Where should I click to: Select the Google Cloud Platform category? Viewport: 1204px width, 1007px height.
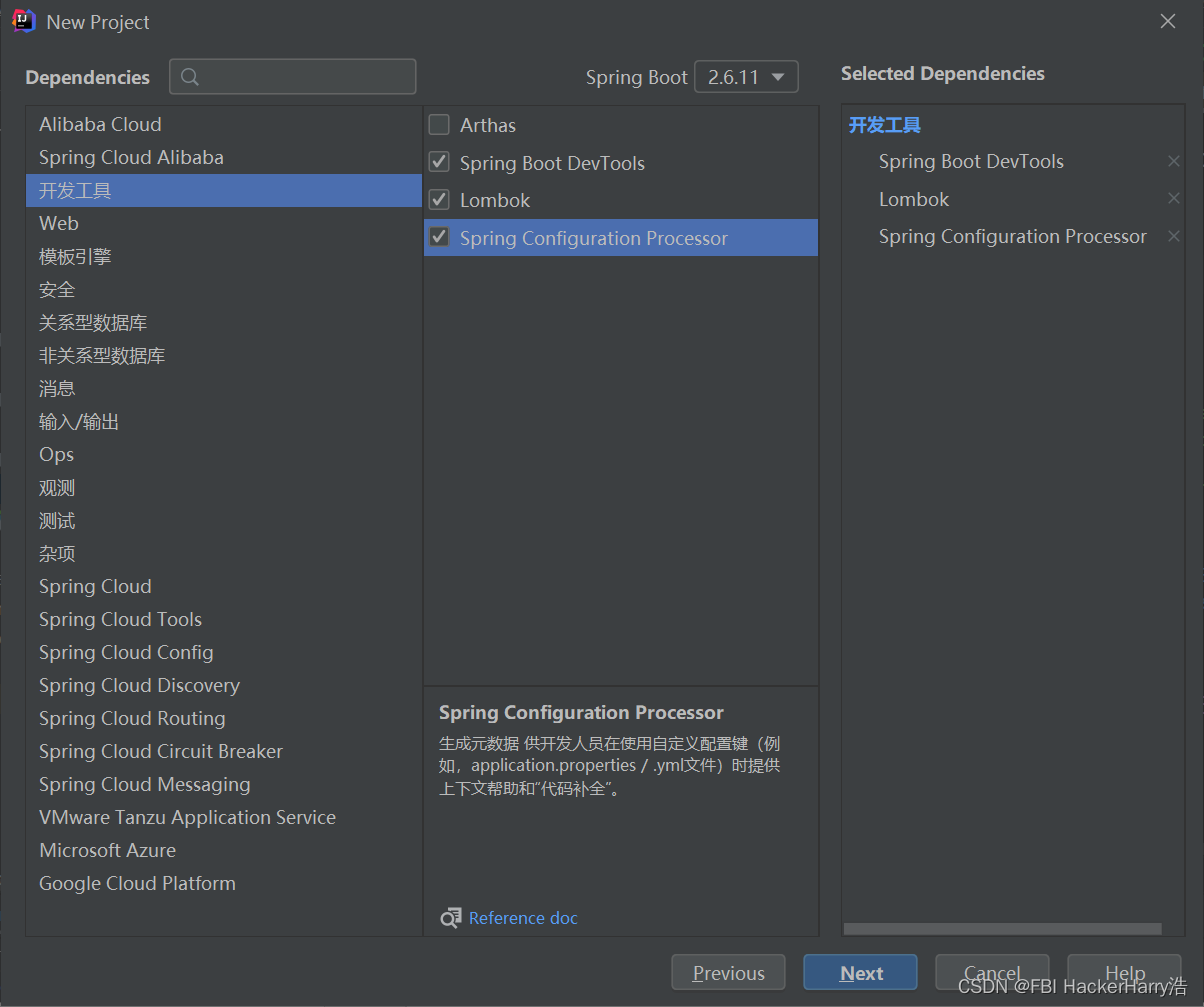[x=224, y=883]
